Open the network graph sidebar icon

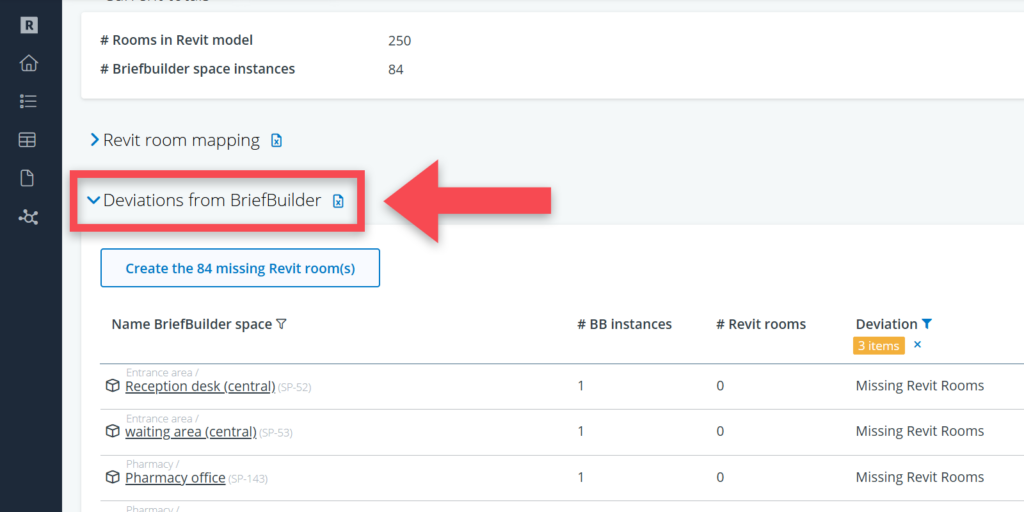[28, 216]
